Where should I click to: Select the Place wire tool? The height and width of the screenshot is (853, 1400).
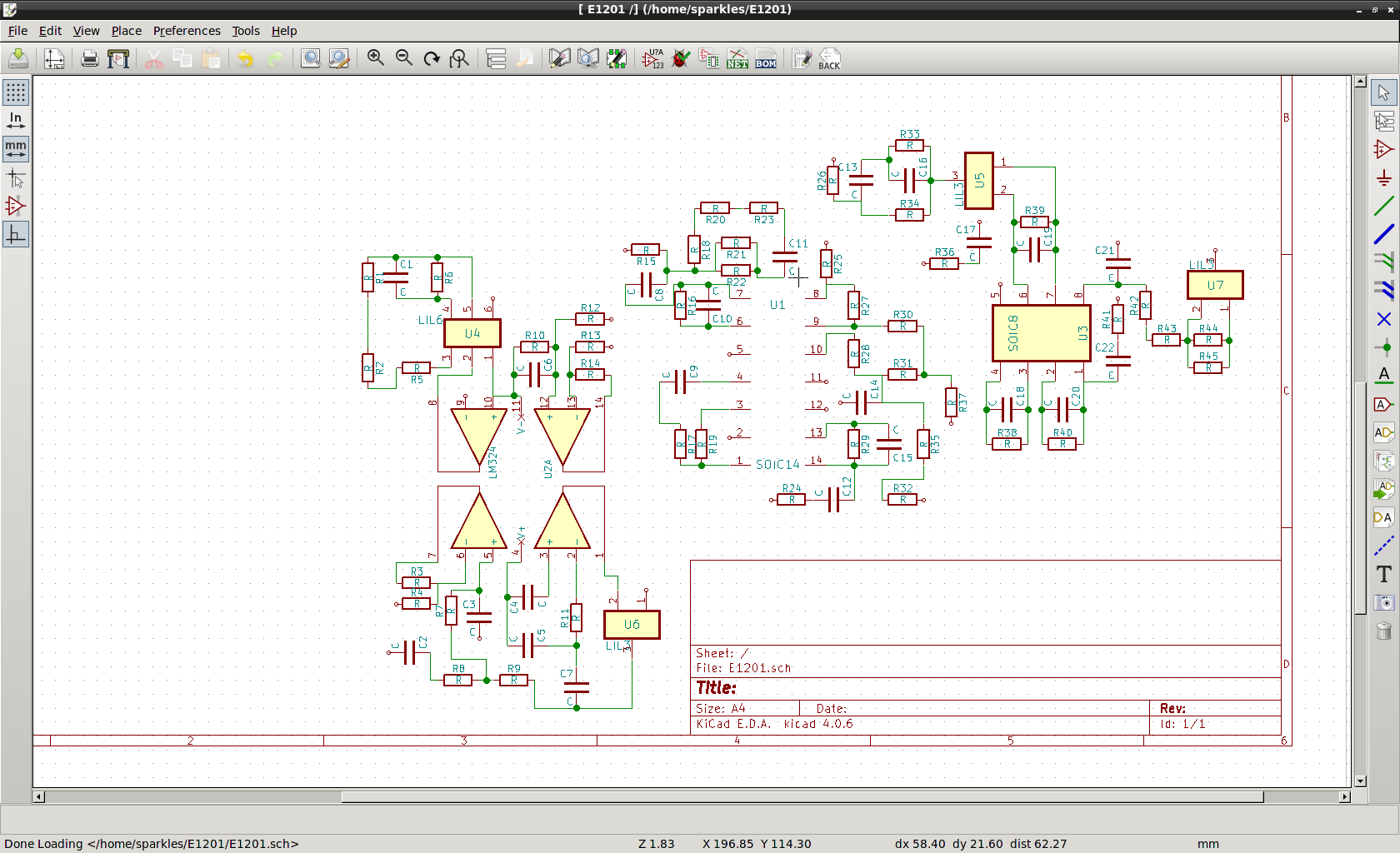click(x=1383, y=206)
